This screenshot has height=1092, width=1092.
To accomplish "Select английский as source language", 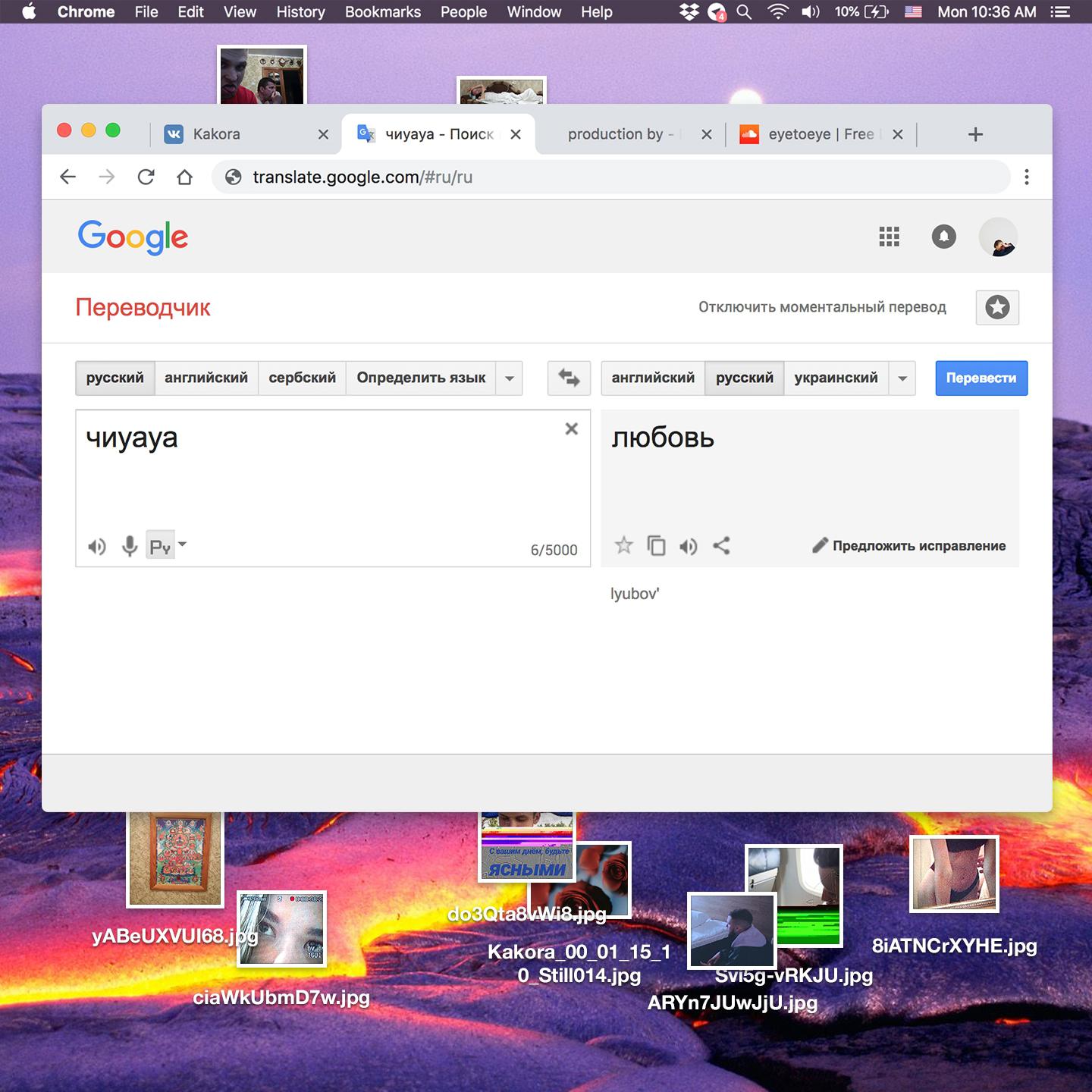I will (x=206, y=378).
